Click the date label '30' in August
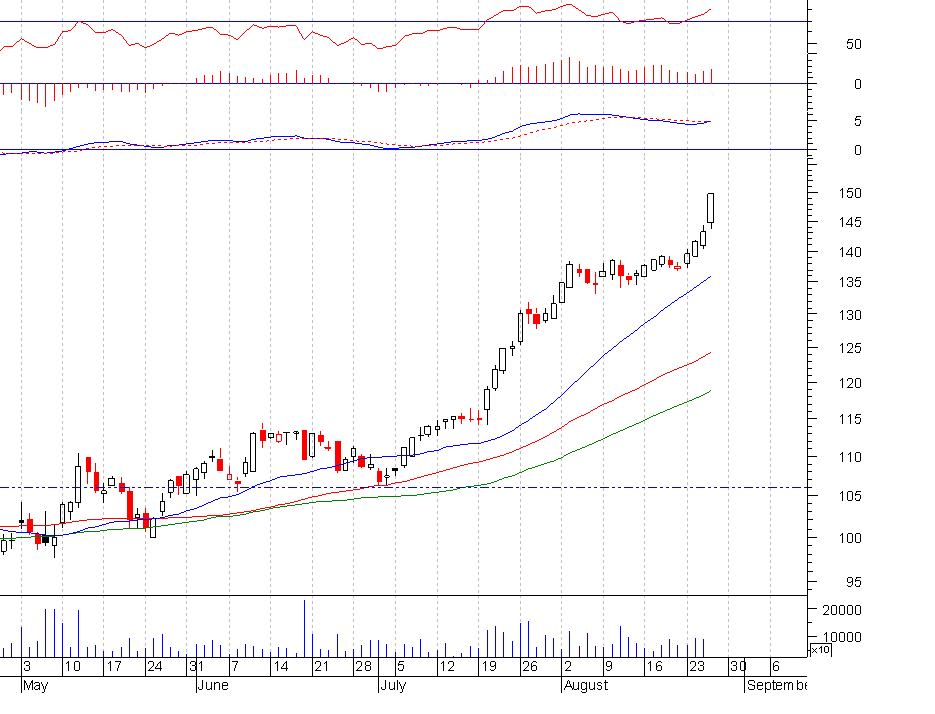Viewport: 935px width, 714px height. coord(738,666)
